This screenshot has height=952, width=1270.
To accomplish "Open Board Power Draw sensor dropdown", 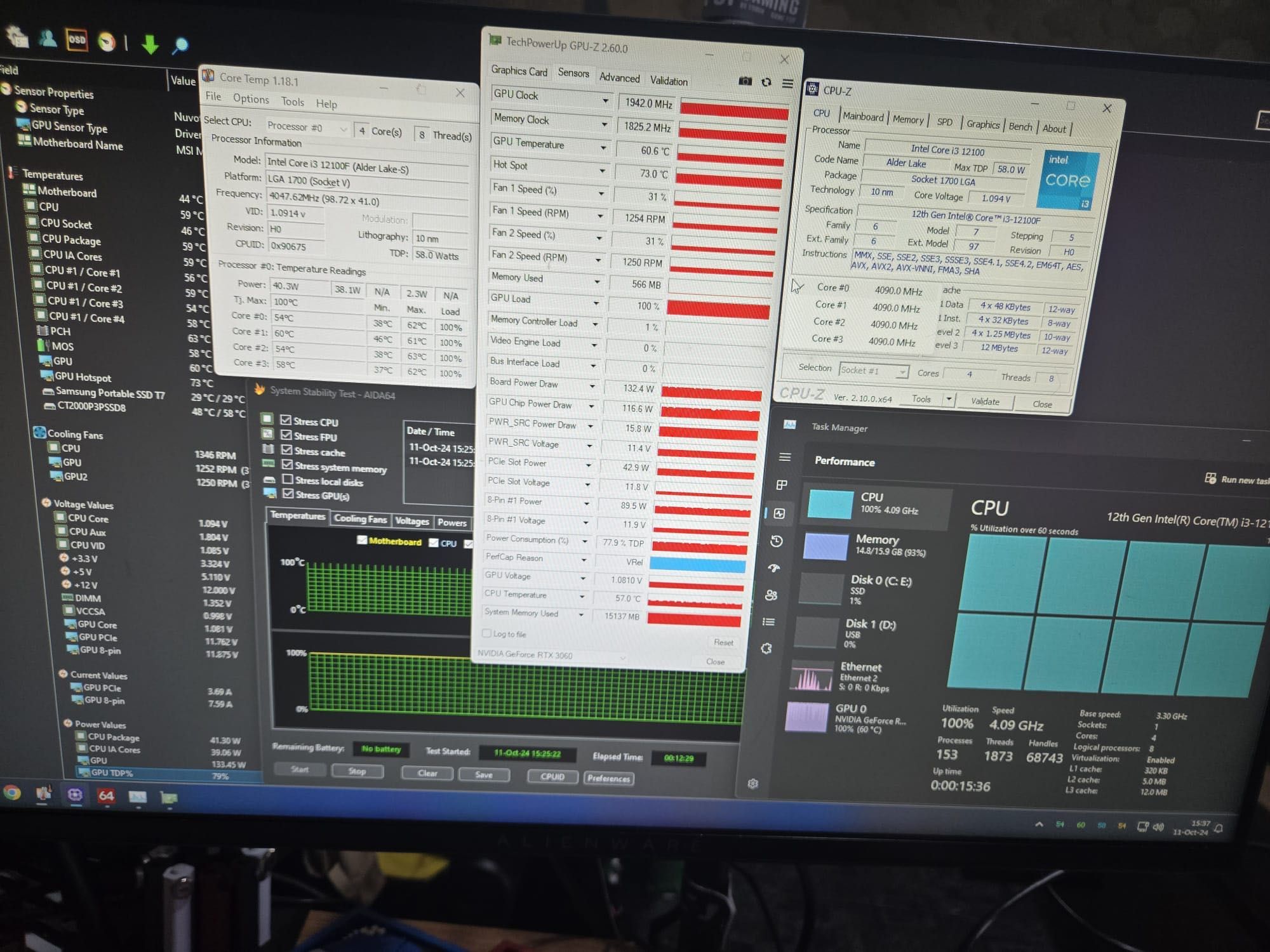I will pyautogui.click(x=592, y=386).
